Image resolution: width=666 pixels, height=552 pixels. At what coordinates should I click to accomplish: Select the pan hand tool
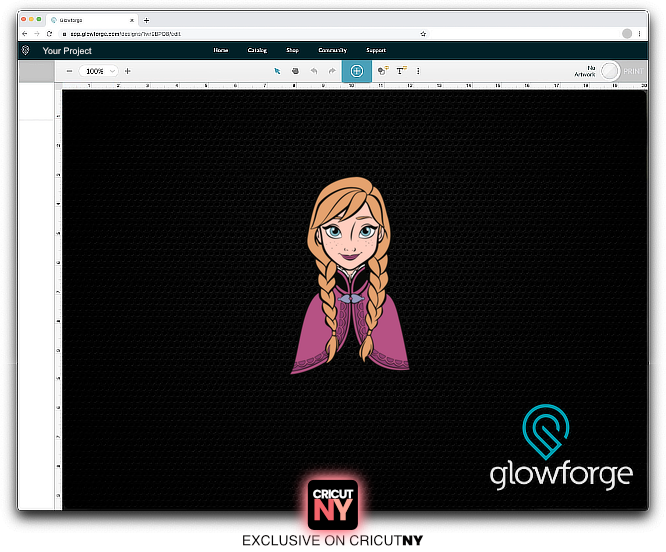pos(295,71)
